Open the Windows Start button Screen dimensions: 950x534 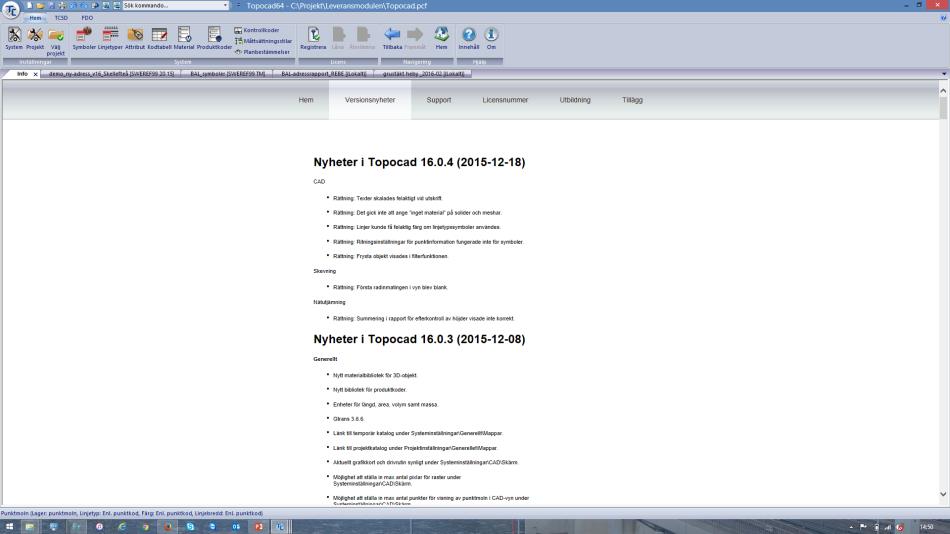click(9, 527)
